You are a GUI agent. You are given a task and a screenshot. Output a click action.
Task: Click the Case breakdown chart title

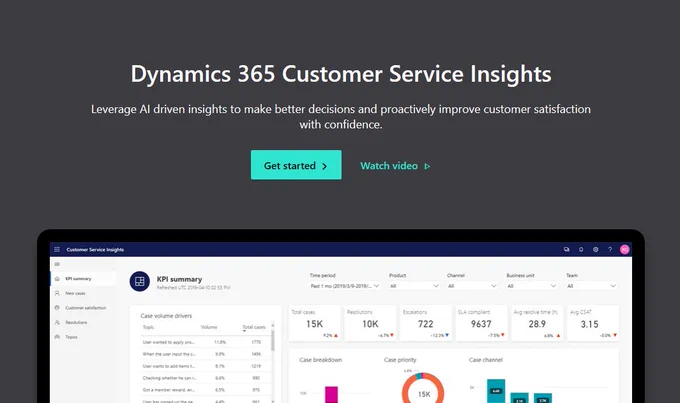coord(320,360)
